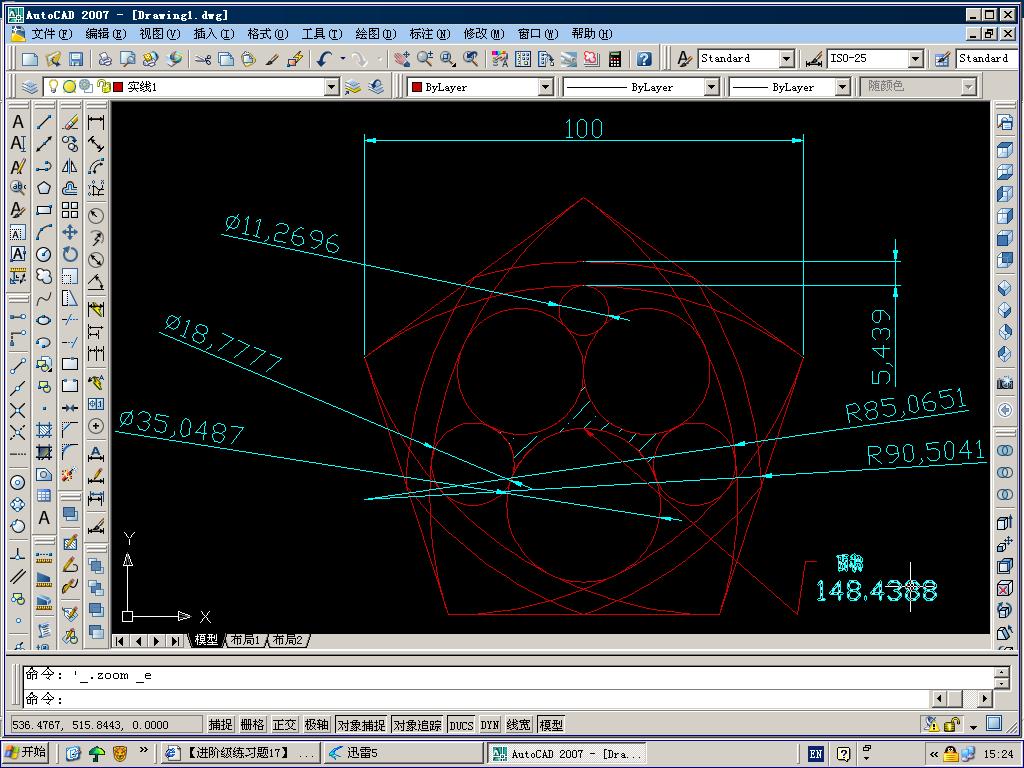Toggle 极轴 polar tracking
Image resolution: width=1024 pixels, height=768 pixels.
point(317,724)
